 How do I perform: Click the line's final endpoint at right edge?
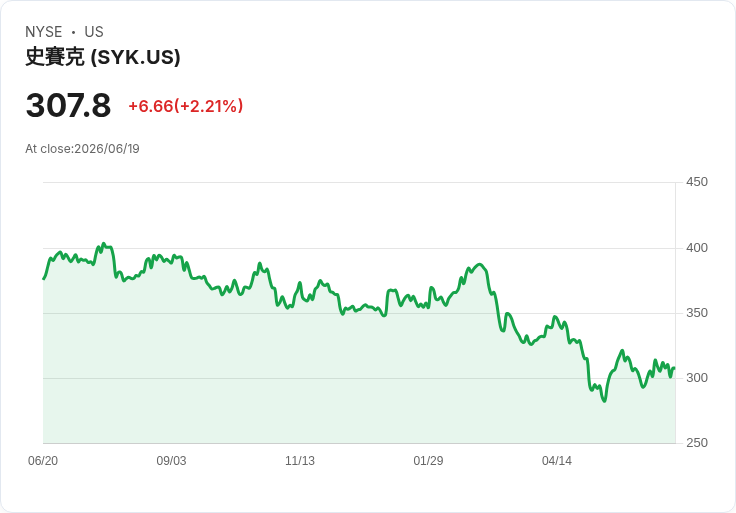675,368
